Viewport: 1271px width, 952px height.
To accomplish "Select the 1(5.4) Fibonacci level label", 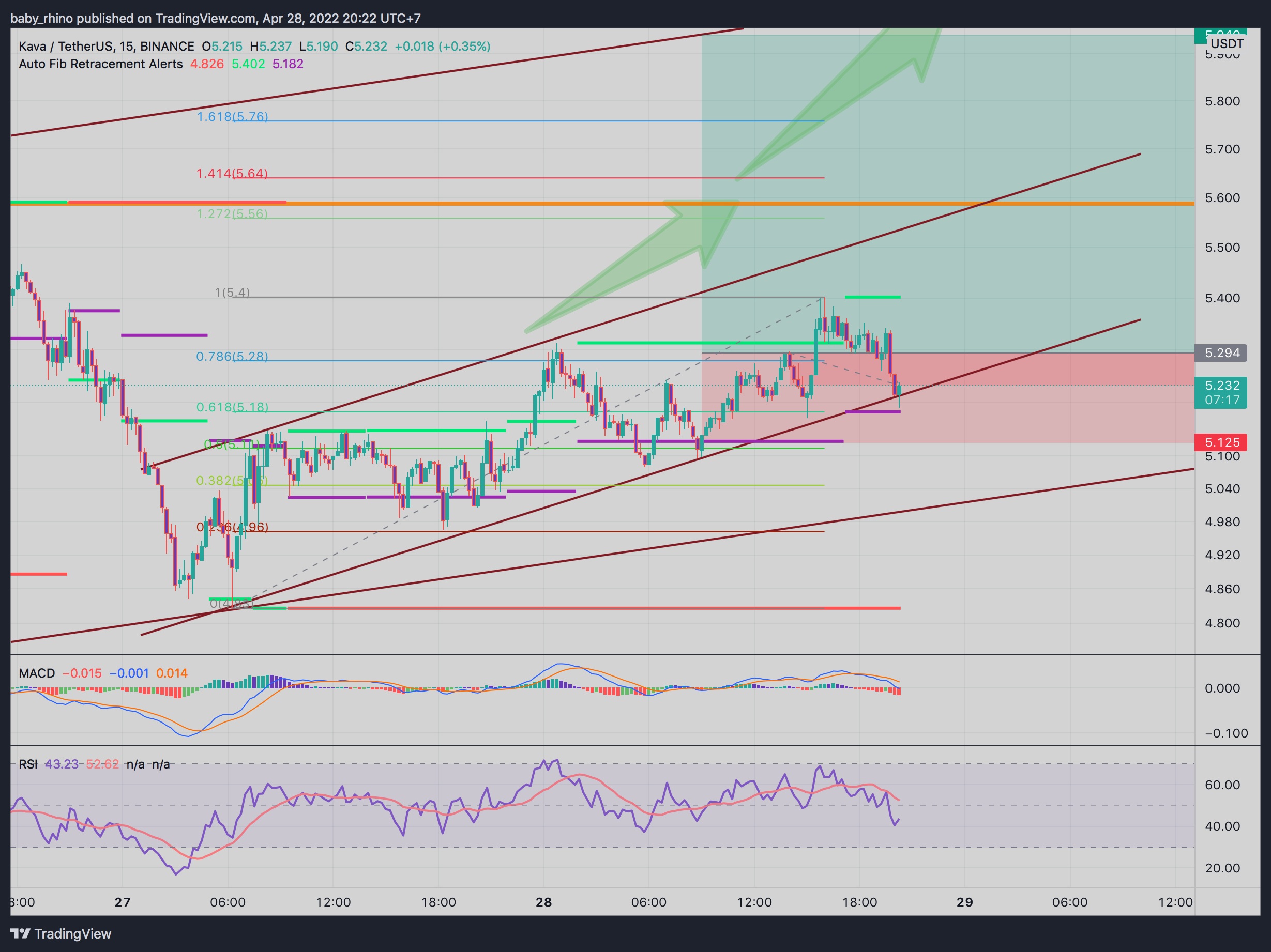I will [x=232, y=292].
